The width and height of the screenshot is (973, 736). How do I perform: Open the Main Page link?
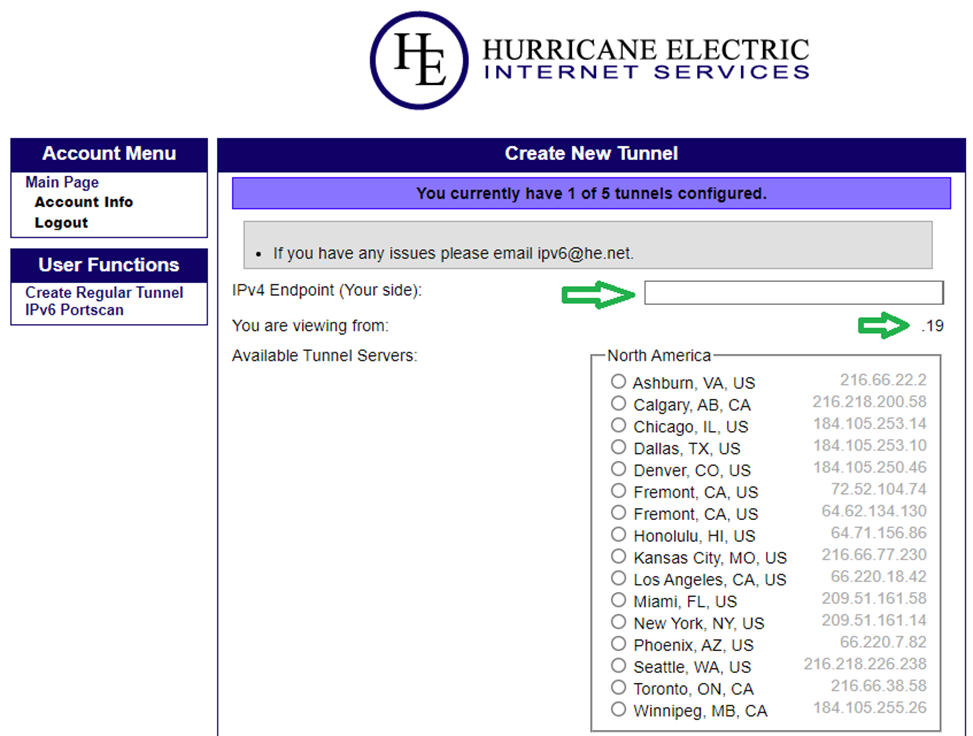click(62, 182)
